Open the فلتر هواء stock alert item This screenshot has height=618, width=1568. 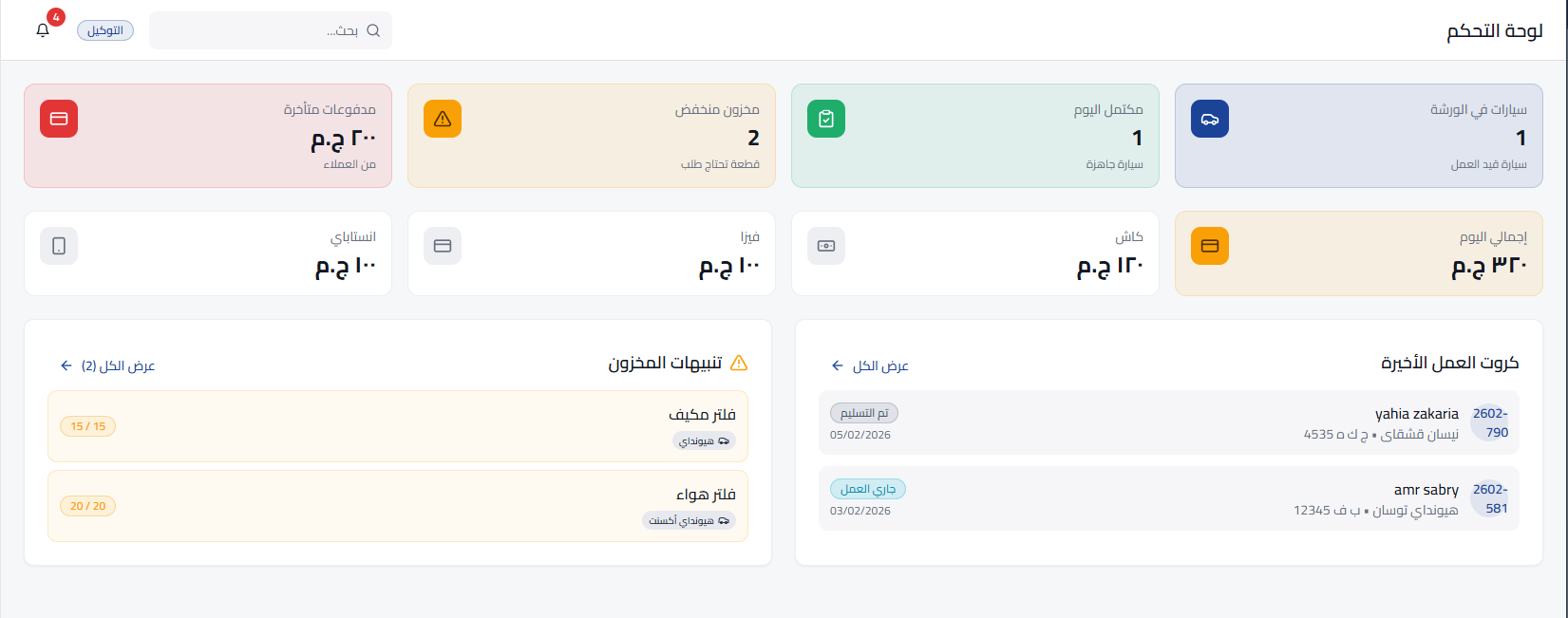(x=398, y=506)
